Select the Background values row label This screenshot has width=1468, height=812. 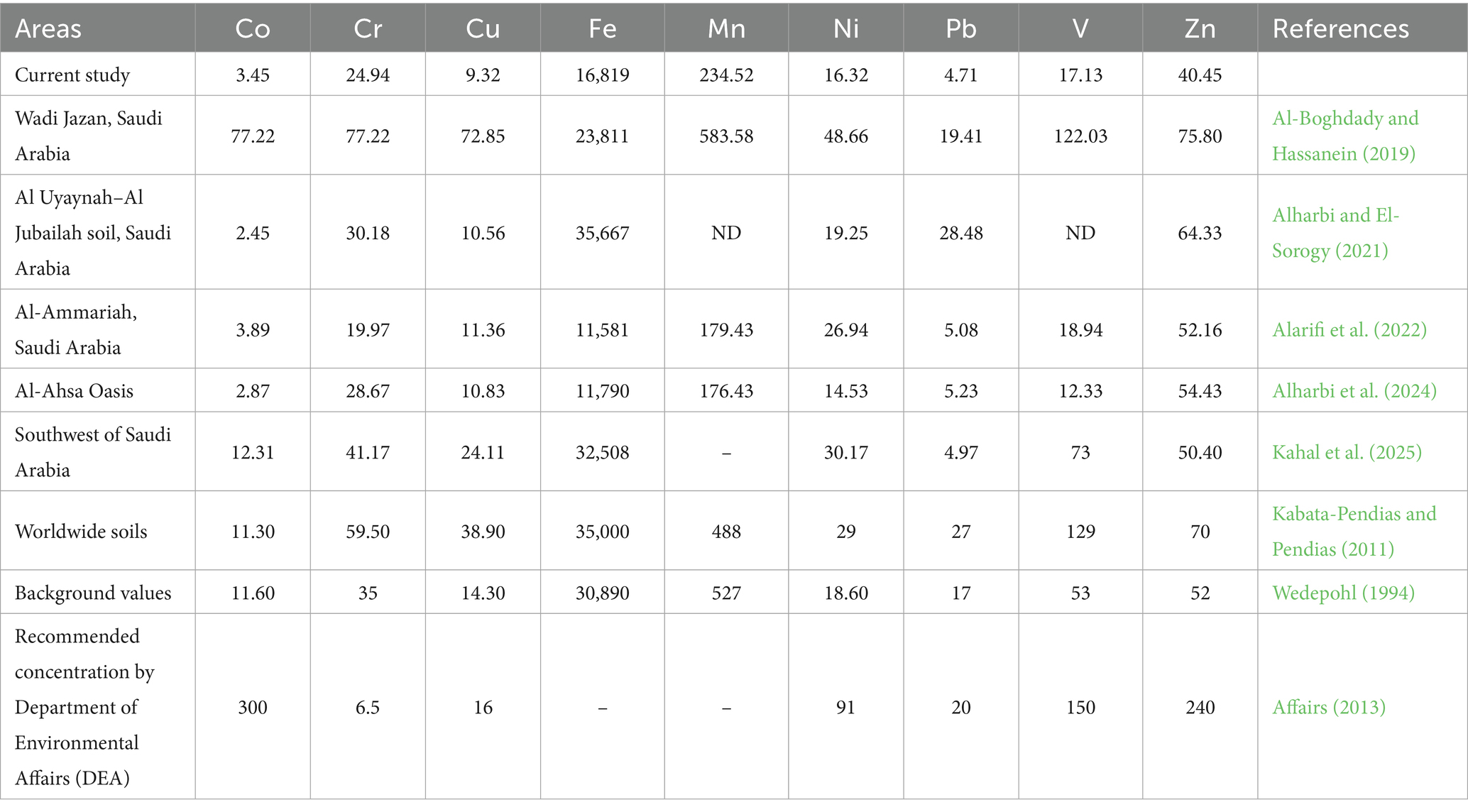(x=93, y=593)
